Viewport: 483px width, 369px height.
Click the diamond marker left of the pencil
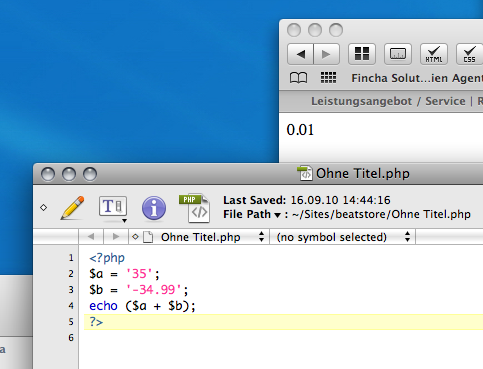(44, 207)
